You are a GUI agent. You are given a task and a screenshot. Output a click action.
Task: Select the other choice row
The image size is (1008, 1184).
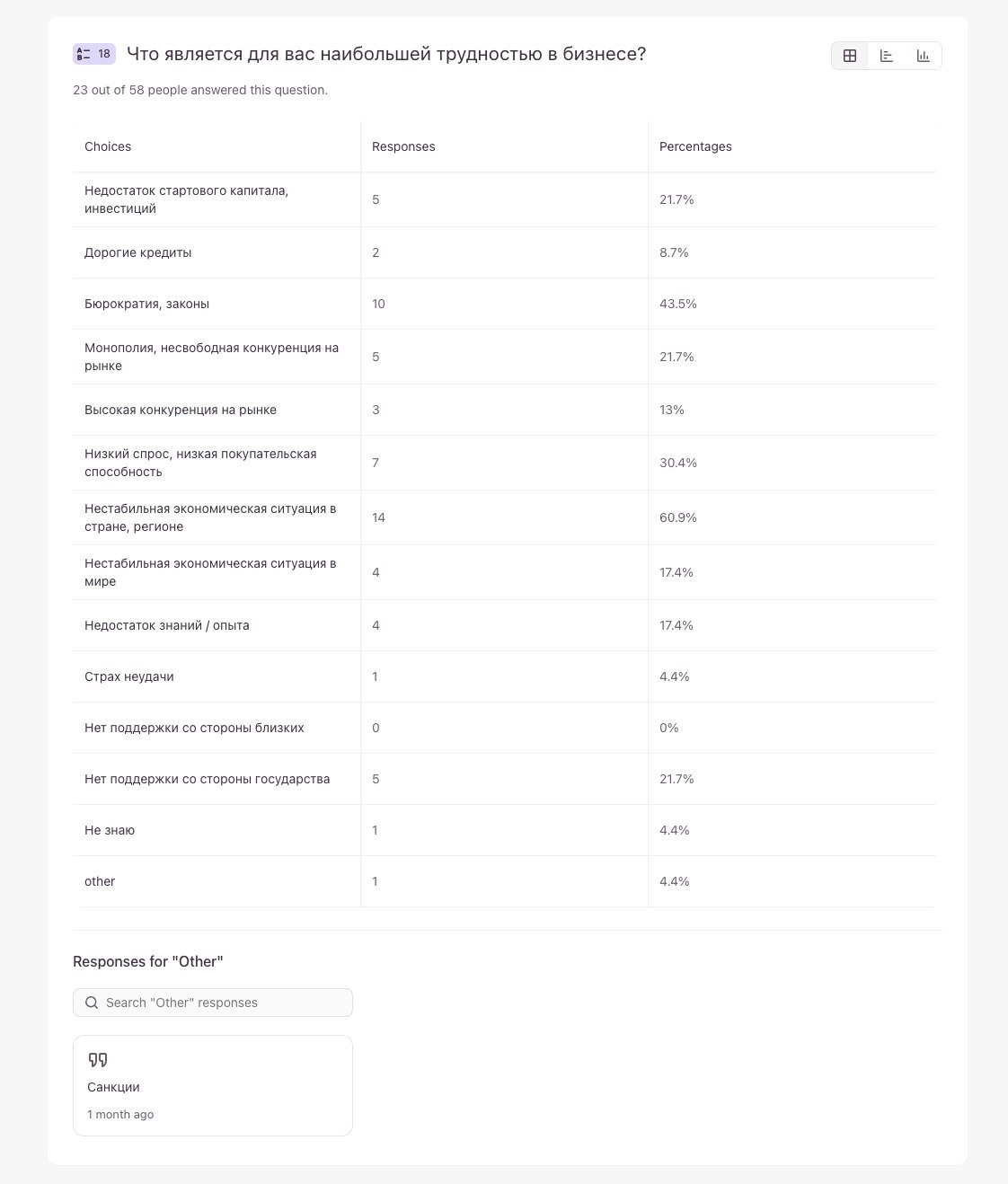point(505,881)
